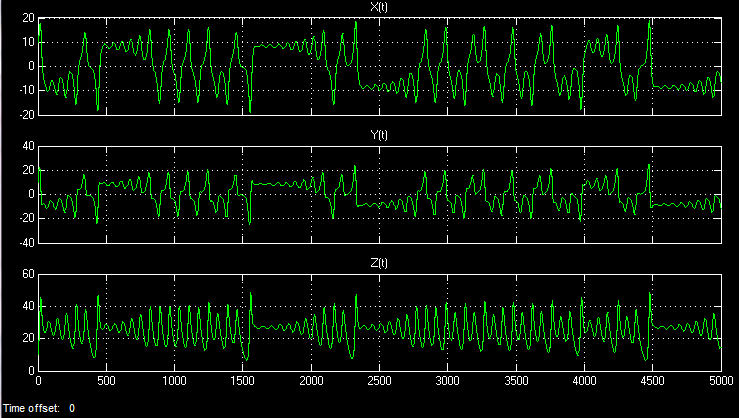Click the 2500 time axis tick label

click(x=379, y=380)
